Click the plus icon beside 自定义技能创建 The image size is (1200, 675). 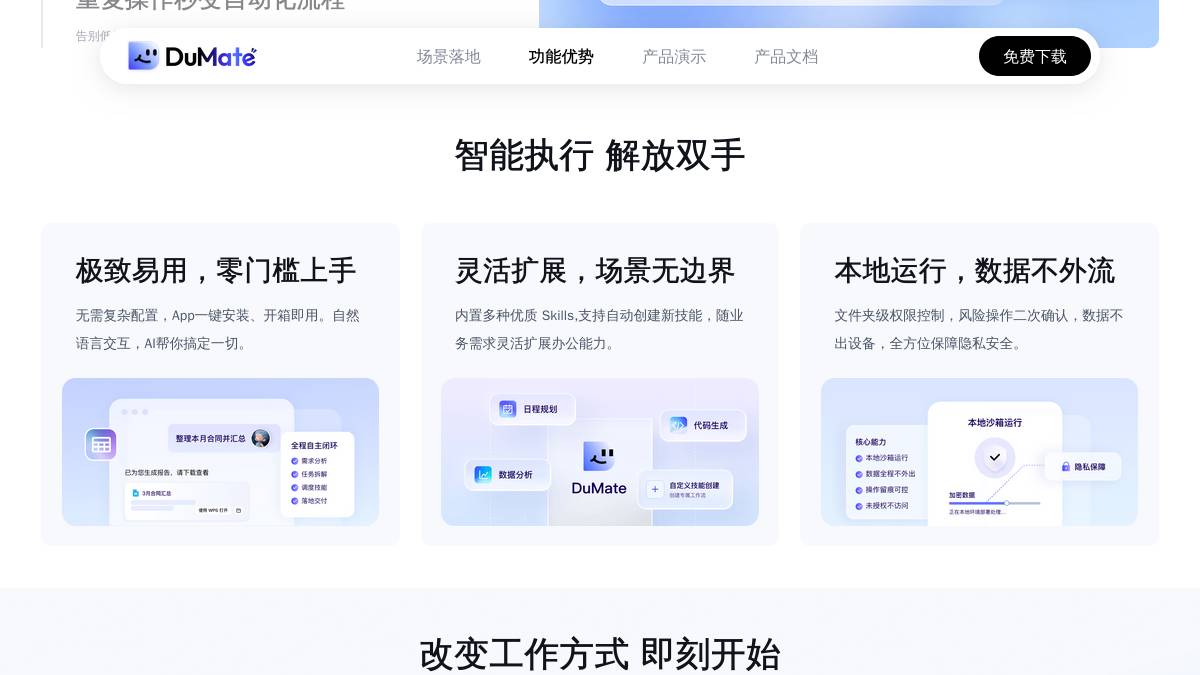click(655, 489)
